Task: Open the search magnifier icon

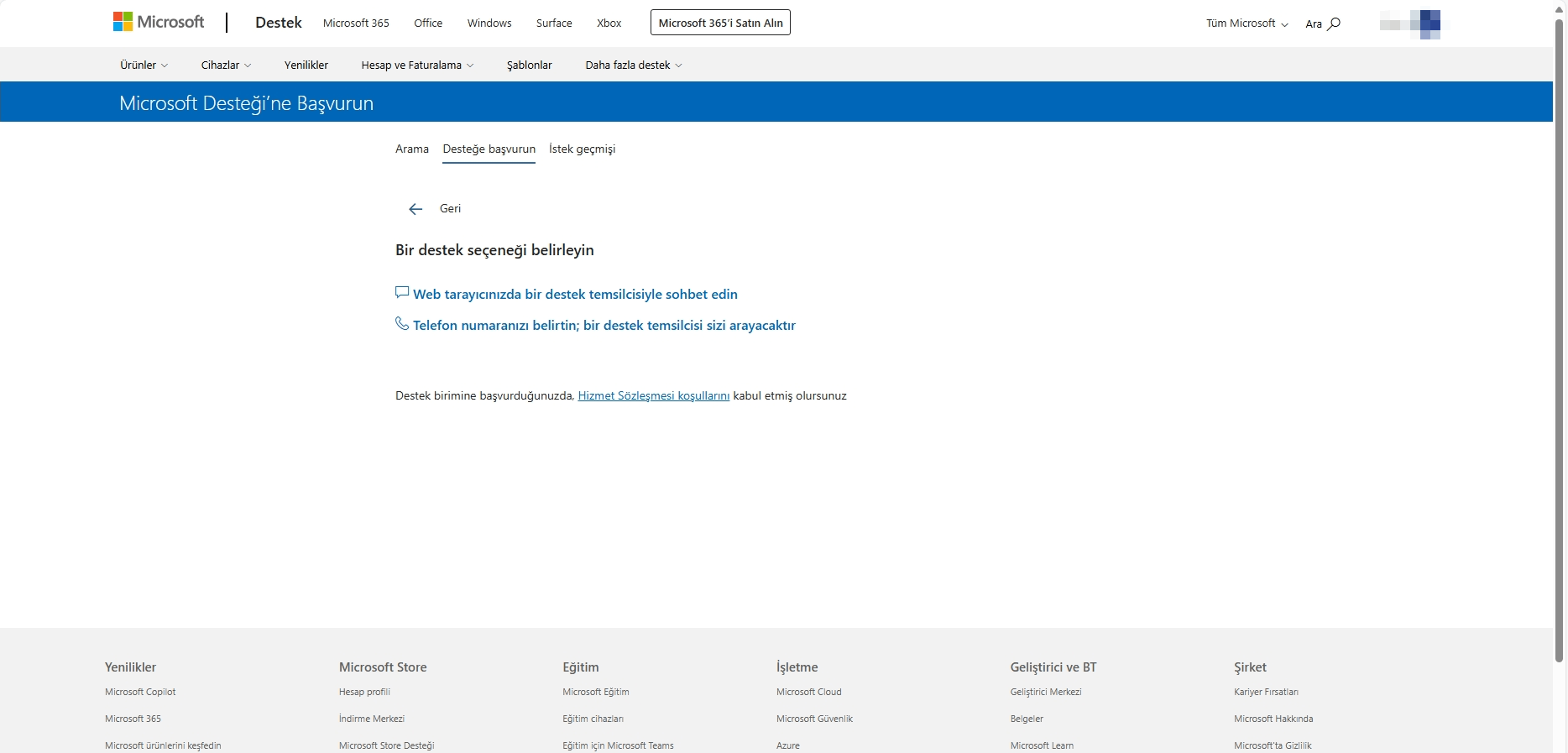Action: click(x=1334, y=24)
